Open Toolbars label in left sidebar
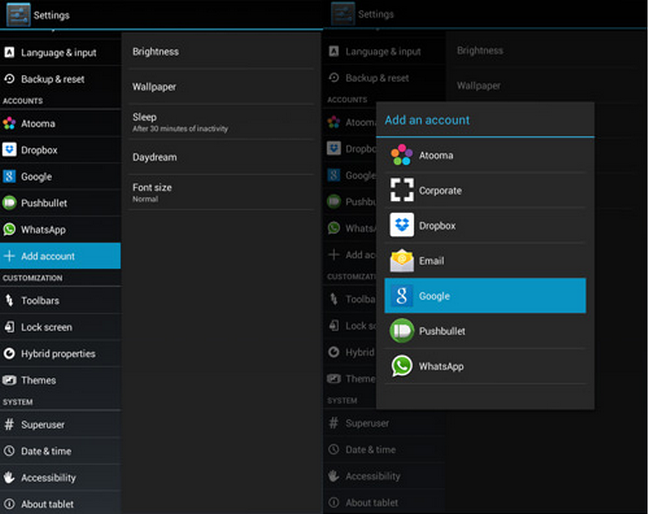650x514 pixels. pos(40,300)
